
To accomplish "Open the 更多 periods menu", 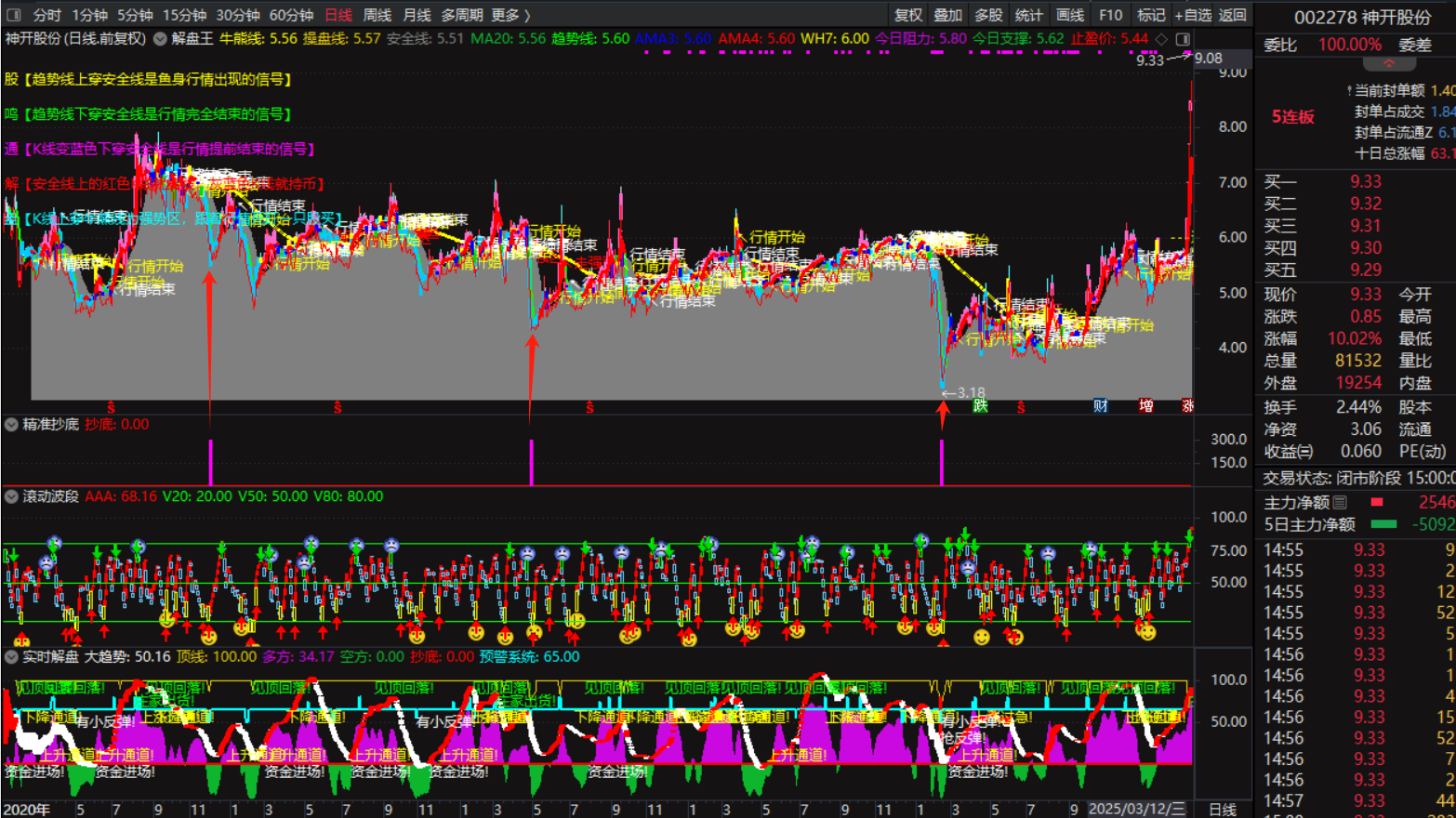I will [x=510, y=15].
